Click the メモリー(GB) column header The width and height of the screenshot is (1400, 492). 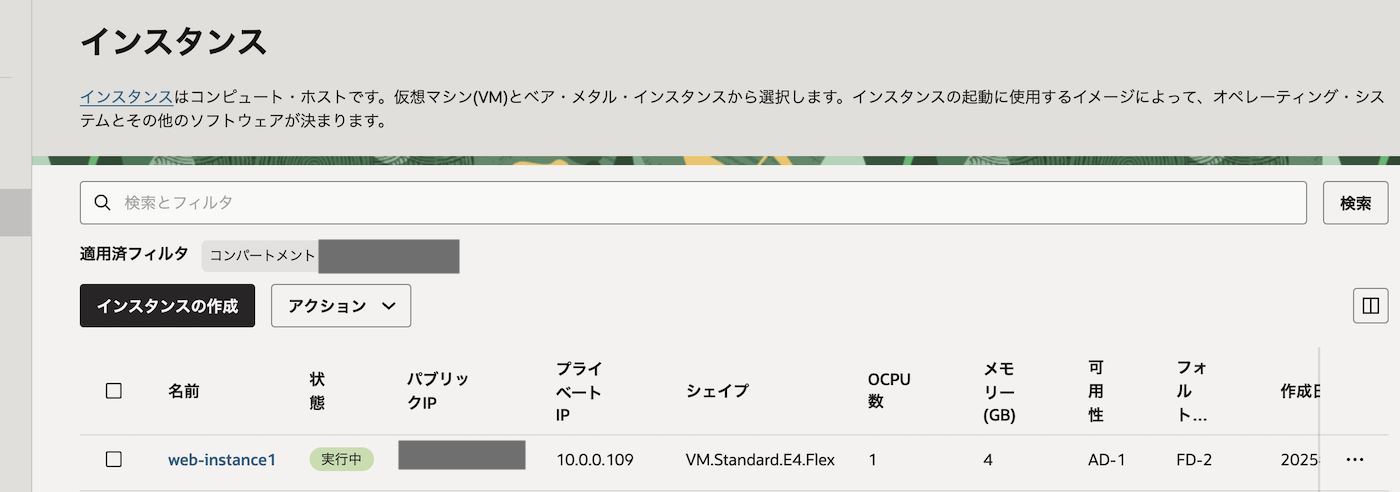click(1000, 391)
